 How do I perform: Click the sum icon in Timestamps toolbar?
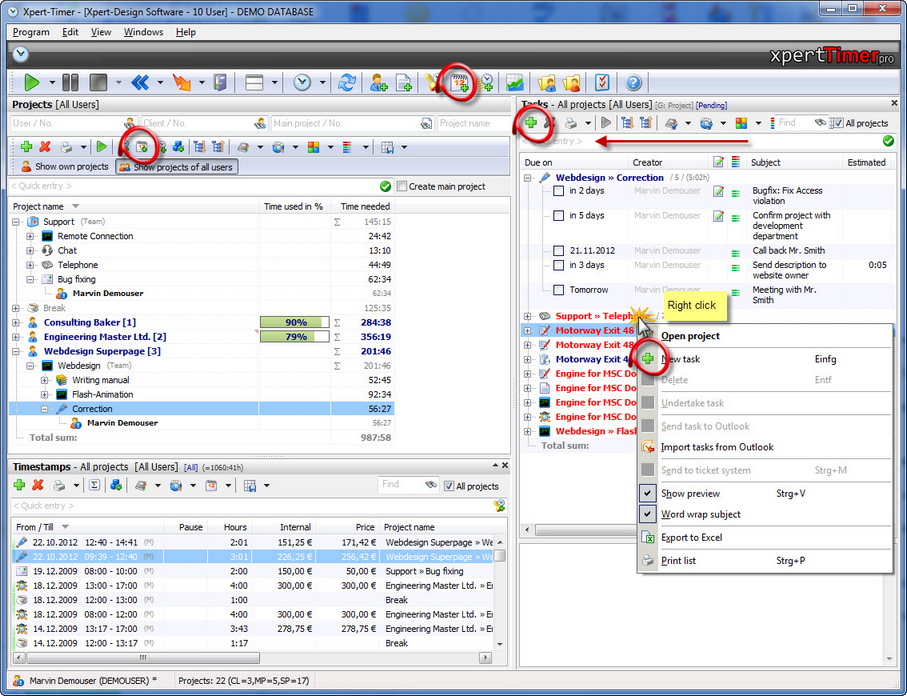[94, 485]
